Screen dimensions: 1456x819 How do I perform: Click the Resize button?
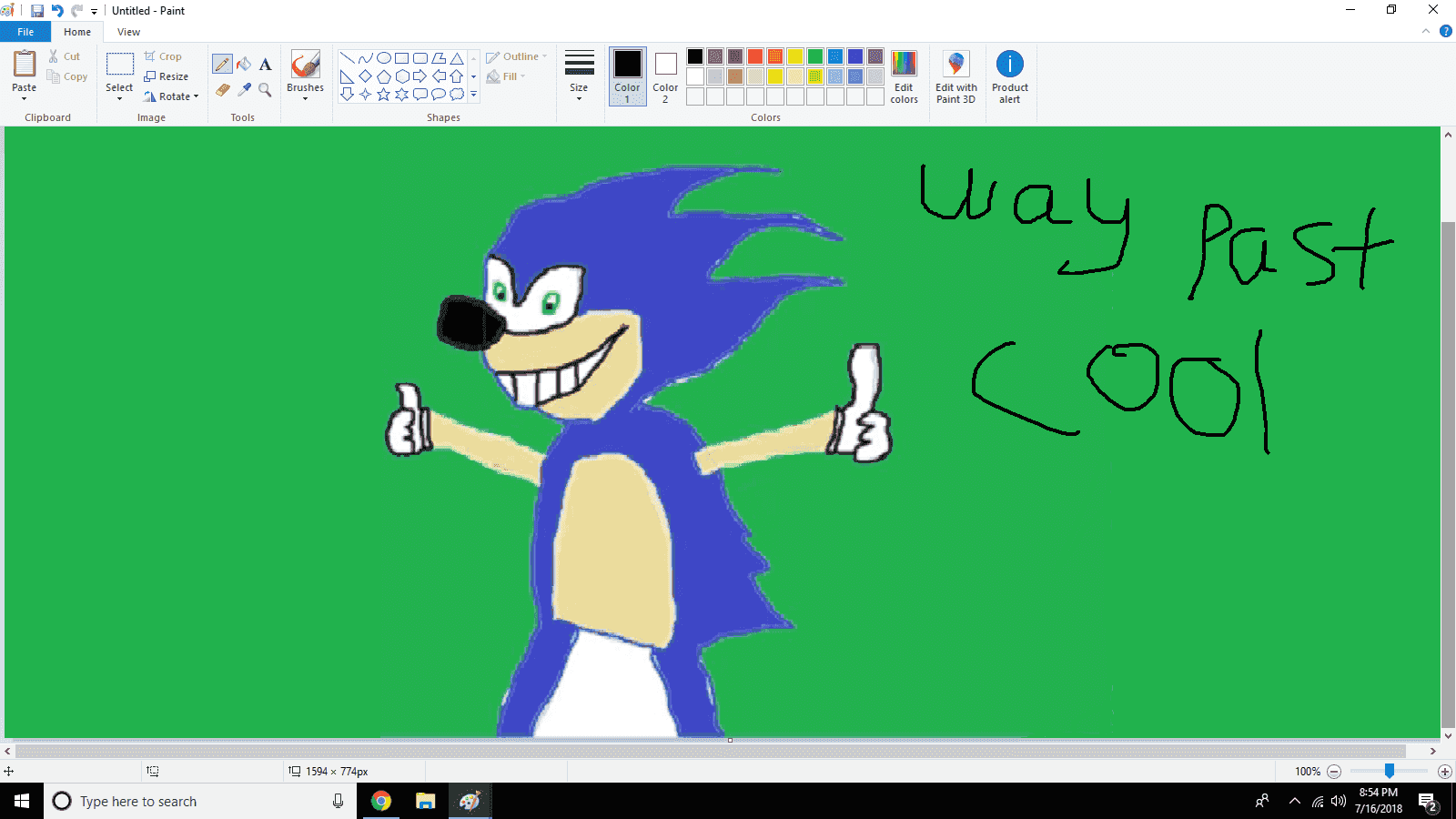167,76
